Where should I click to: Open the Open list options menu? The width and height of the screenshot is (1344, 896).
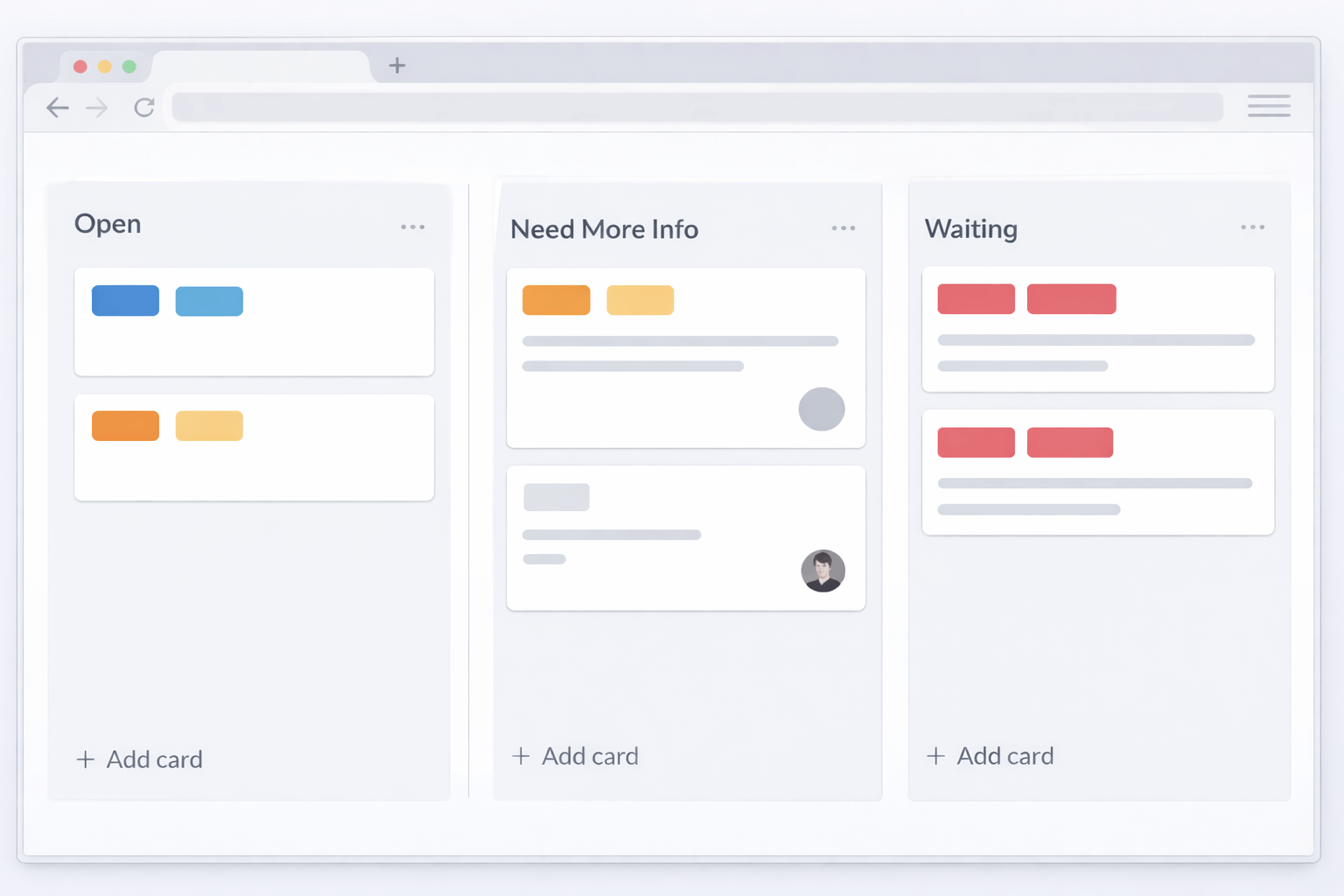tap(413, 227)
